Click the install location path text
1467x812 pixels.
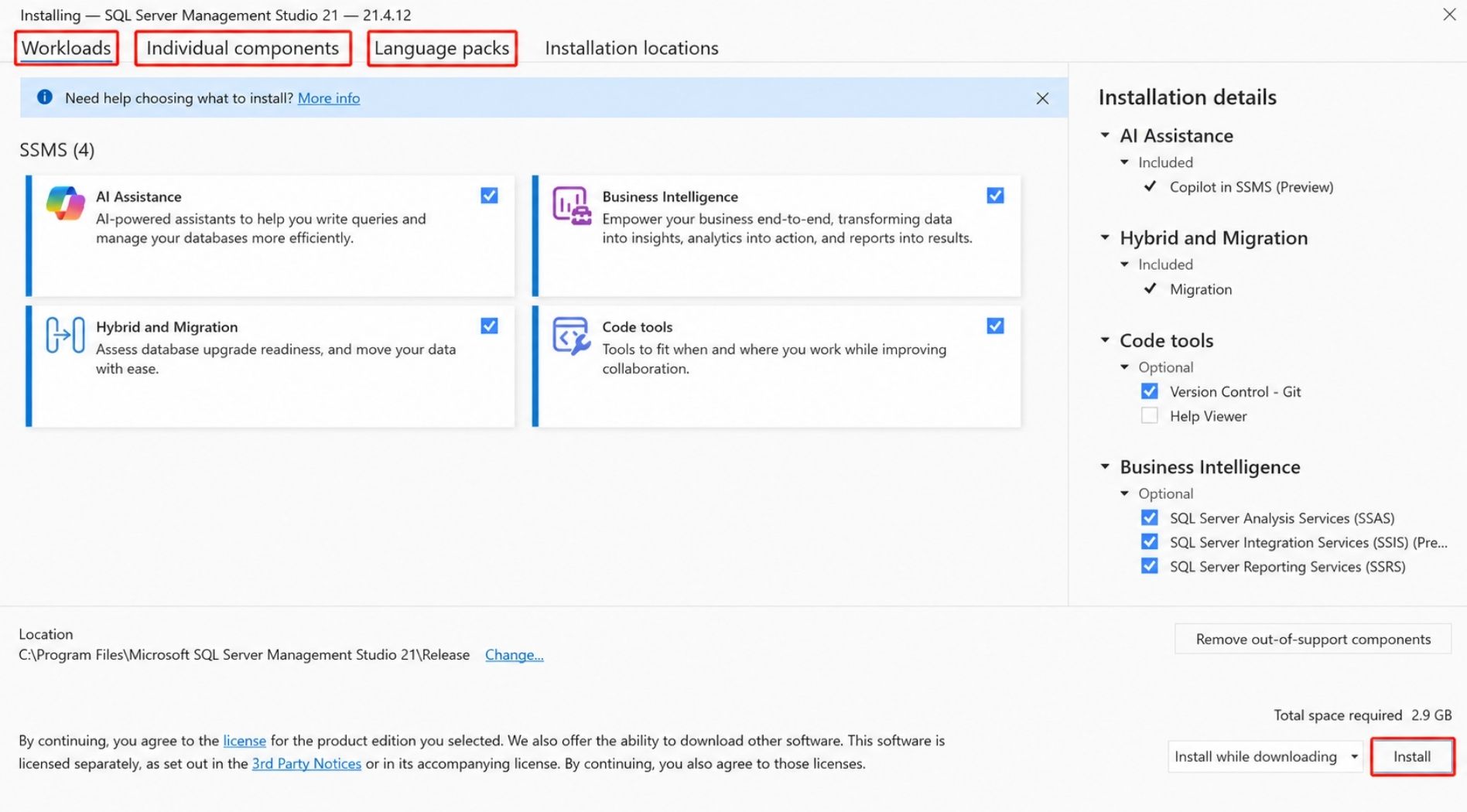coord(244,655)
